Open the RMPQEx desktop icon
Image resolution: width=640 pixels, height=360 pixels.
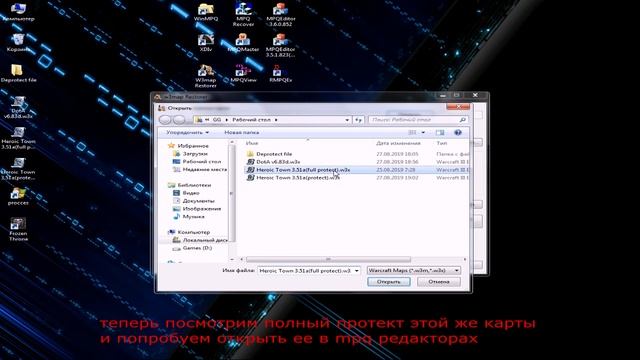point(280,74)
